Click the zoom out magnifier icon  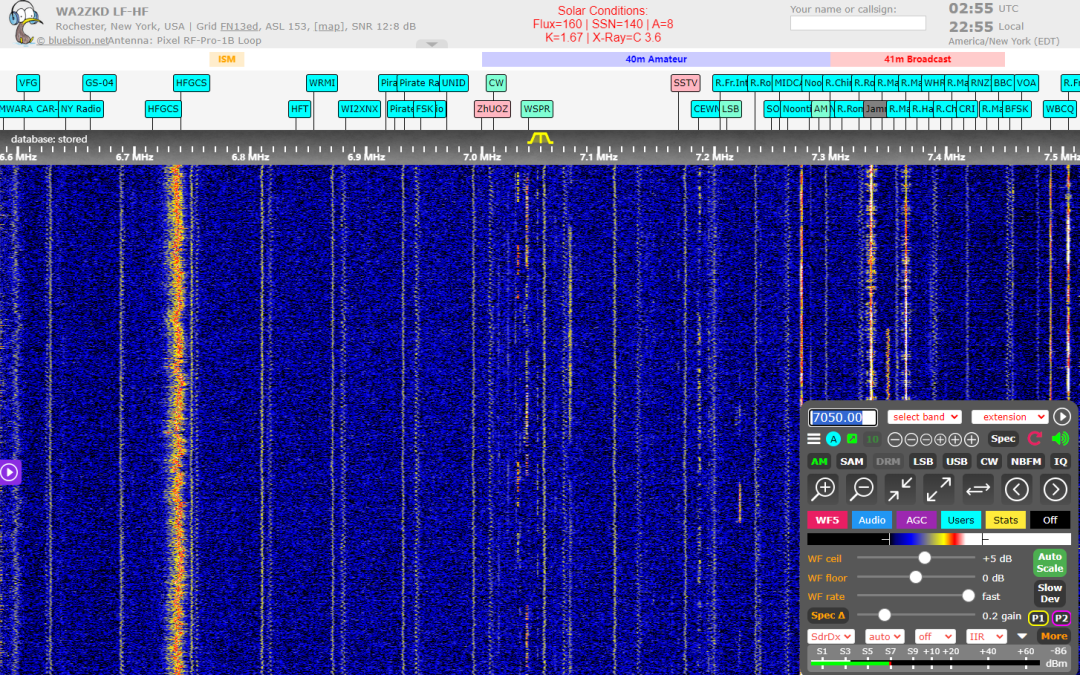[x=862, y=489]
